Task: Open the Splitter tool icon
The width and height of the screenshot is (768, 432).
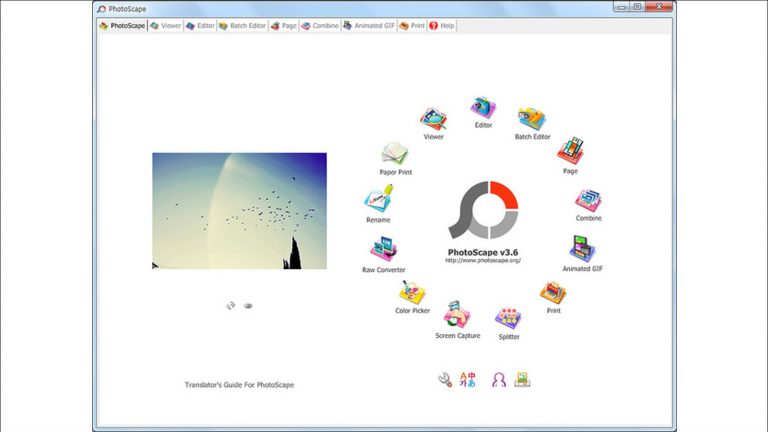Action: coord(509,318)
